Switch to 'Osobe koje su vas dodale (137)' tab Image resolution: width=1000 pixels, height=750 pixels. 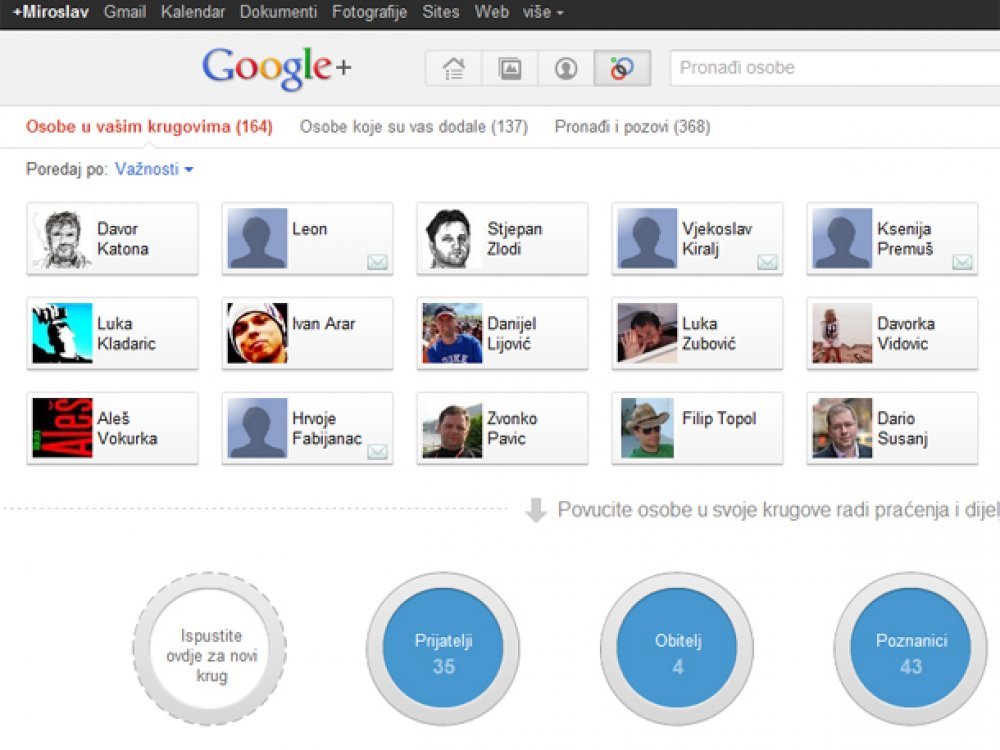(414, 127)
